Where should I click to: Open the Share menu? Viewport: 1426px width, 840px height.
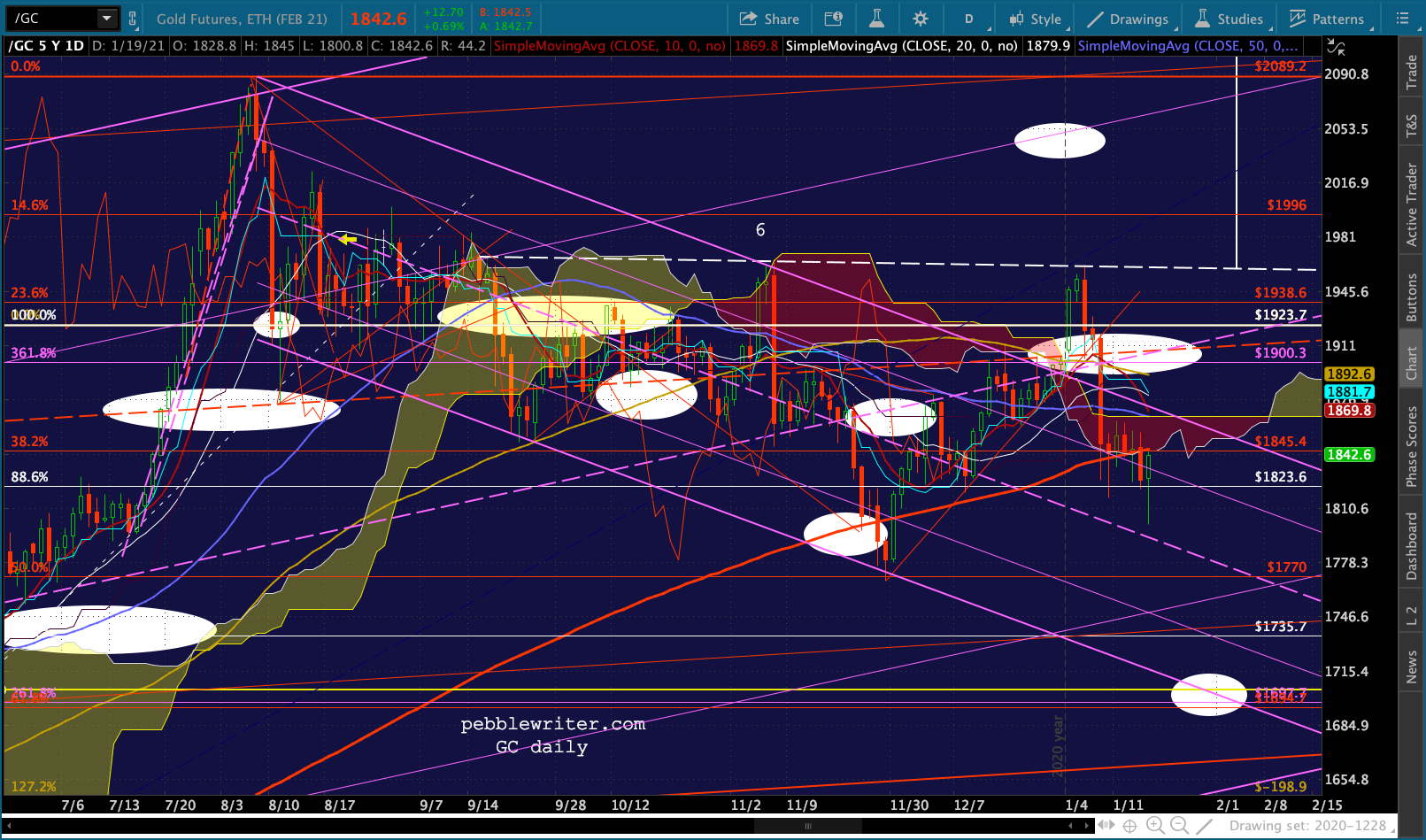point(769,19)
